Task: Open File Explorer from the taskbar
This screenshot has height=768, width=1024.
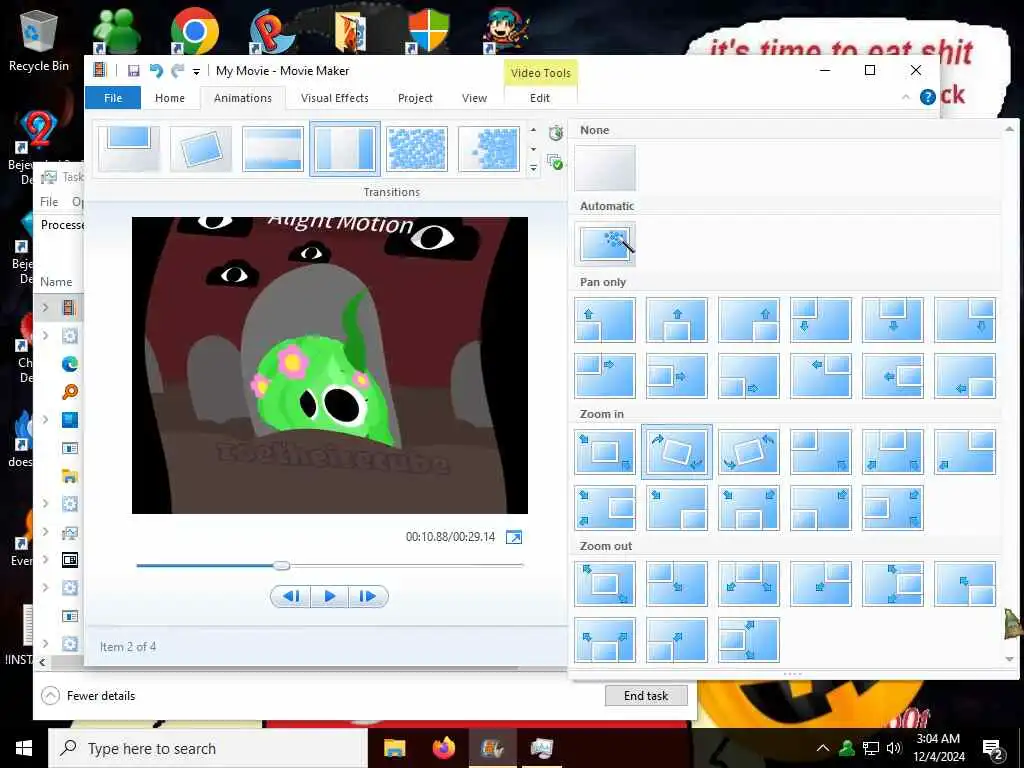Action: (x=394, y=748)
